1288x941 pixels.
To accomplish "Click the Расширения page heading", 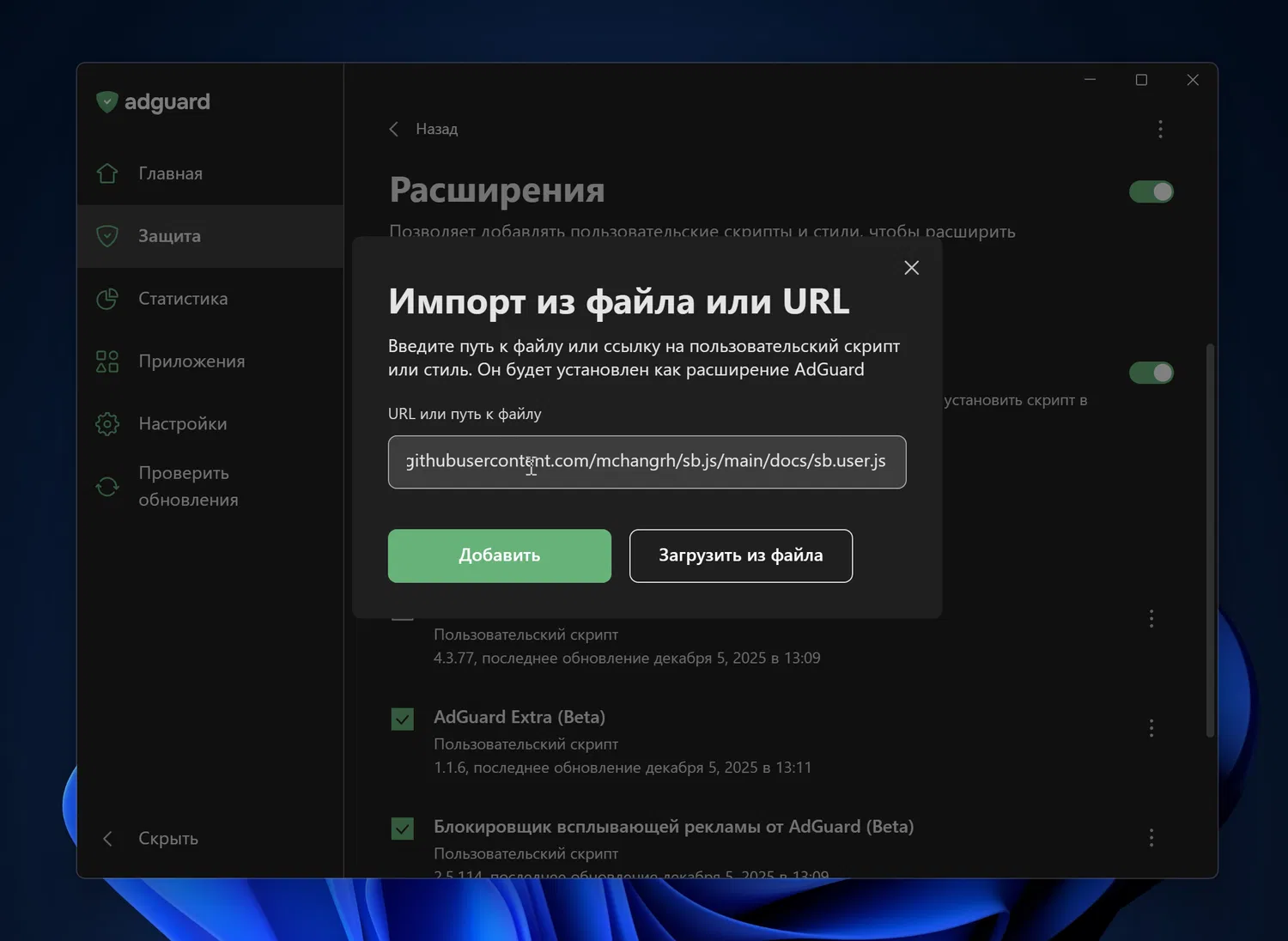I will pos(497,191).
